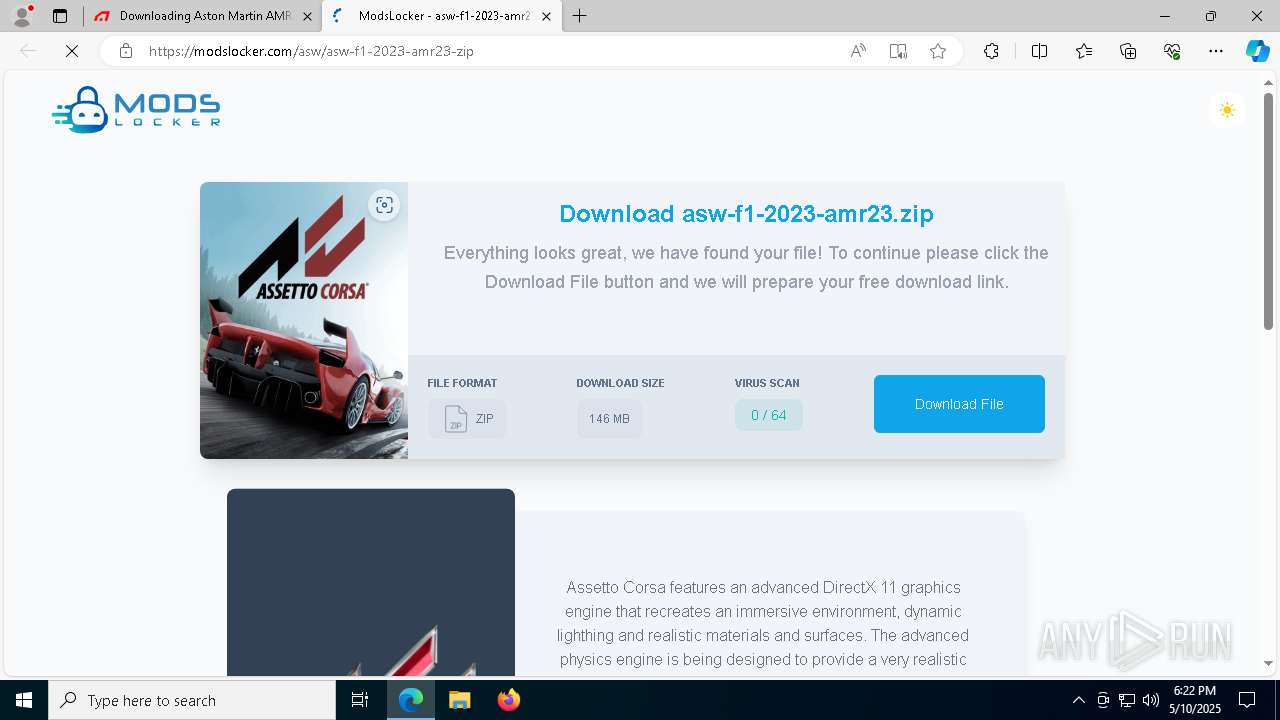Click the page vertical scrollbar thumb

point(1268,210)
